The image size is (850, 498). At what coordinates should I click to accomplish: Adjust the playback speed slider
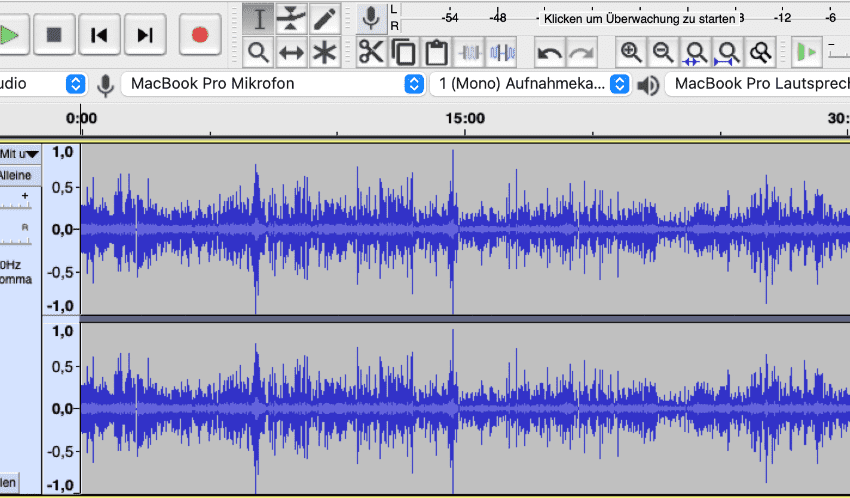pyautogui.click(x=839, y=53)
